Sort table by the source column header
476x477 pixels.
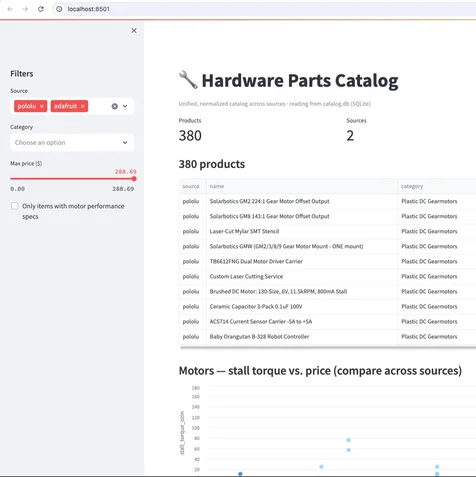point(191,186)
